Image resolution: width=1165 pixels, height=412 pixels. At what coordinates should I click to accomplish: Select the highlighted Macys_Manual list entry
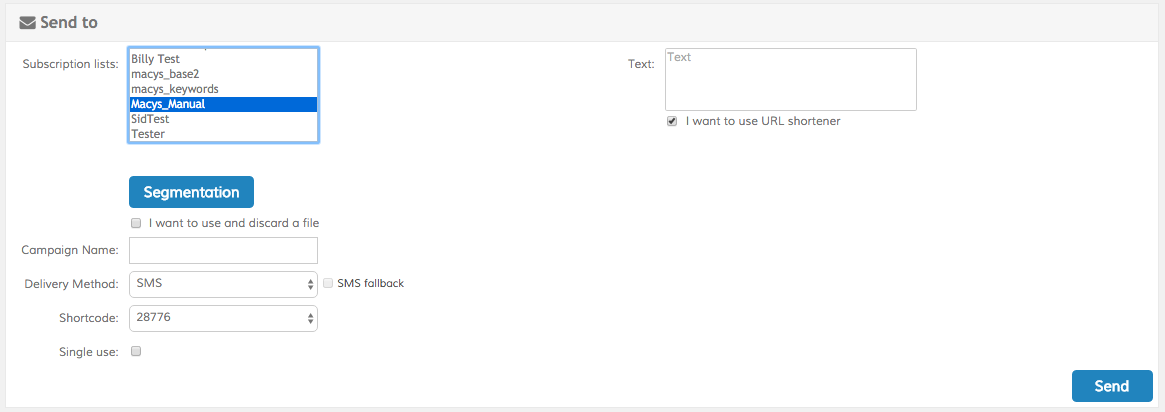click(x=168, y=104)
